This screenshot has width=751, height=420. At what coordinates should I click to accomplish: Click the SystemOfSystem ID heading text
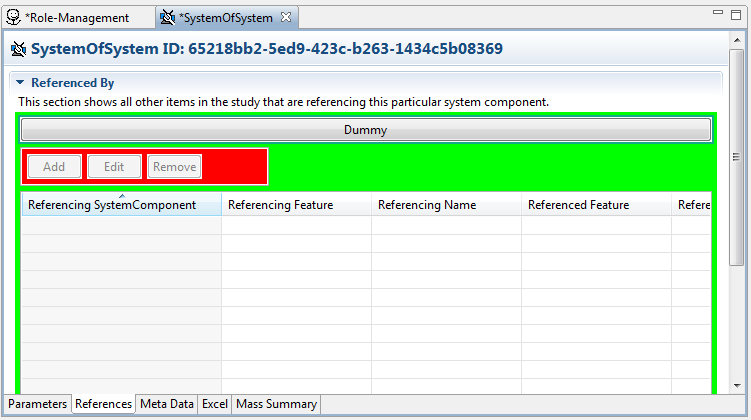[x=267, y=49]
